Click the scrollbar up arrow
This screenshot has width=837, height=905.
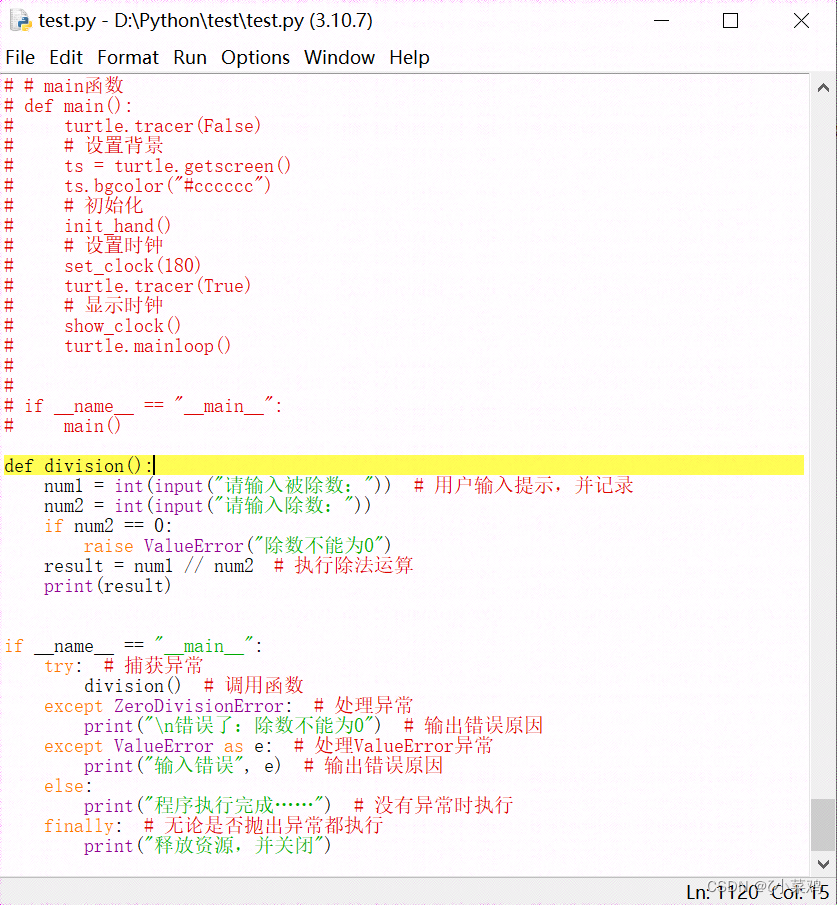click(x=823, y=88)
